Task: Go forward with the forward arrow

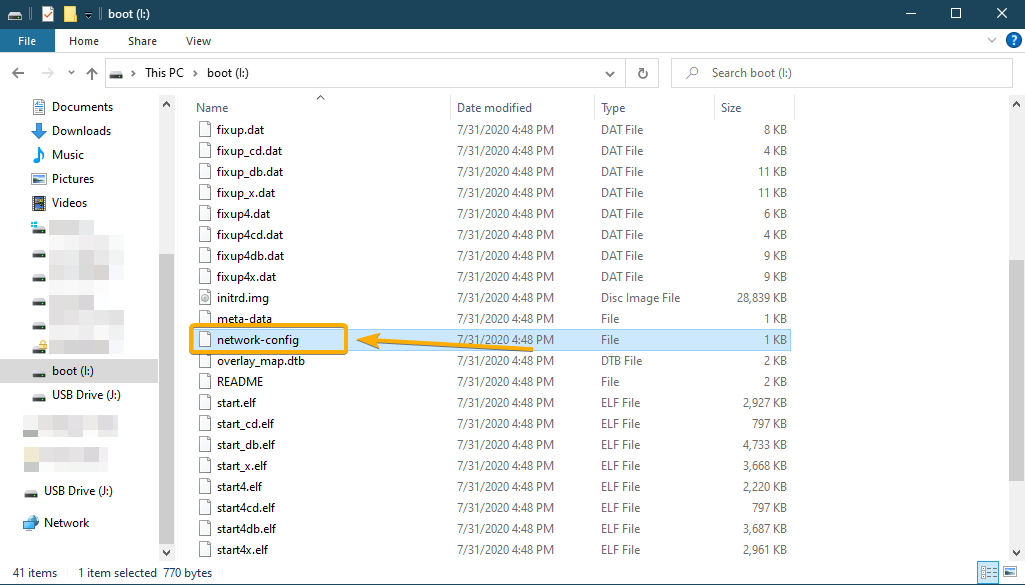Action: tap(47, 73)
